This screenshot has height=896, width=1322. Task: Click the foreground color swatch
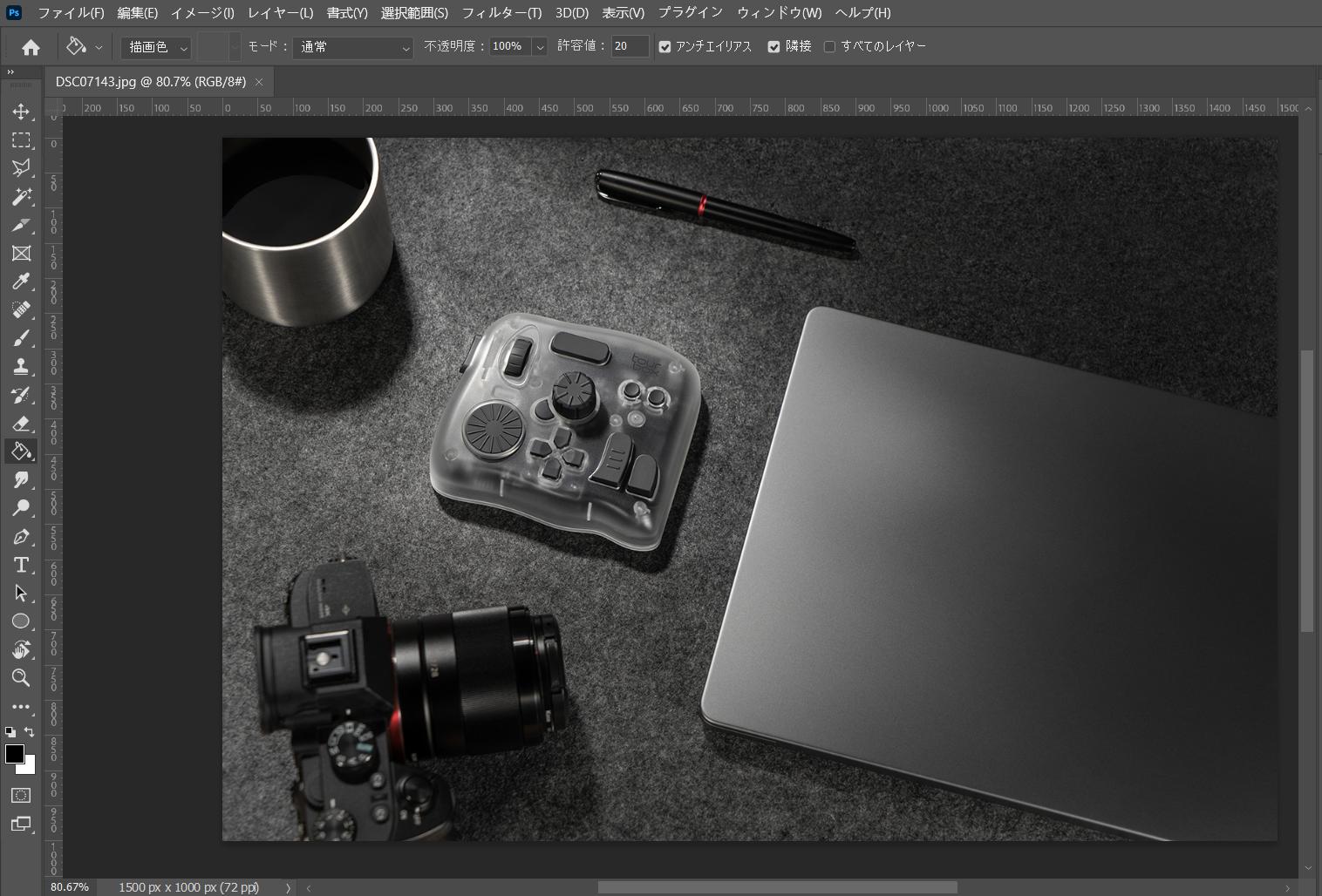click(x=15, y=755)
